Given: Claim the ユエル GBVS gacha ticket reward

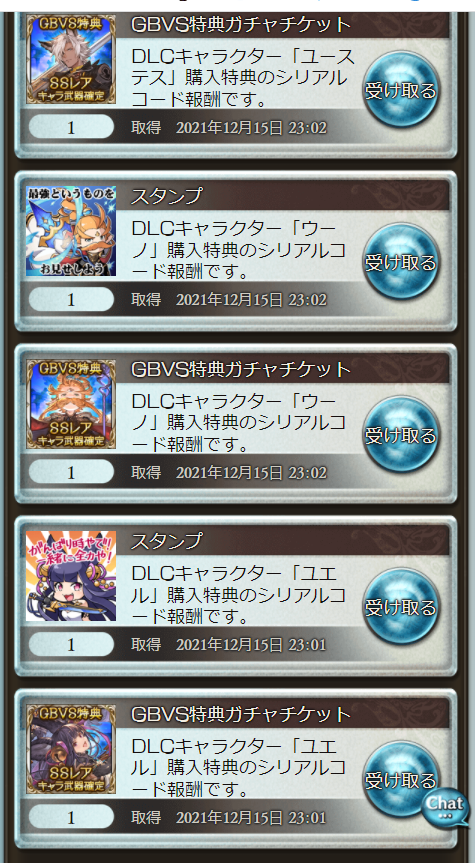Looking at the screenshot, I should (401, 779).
